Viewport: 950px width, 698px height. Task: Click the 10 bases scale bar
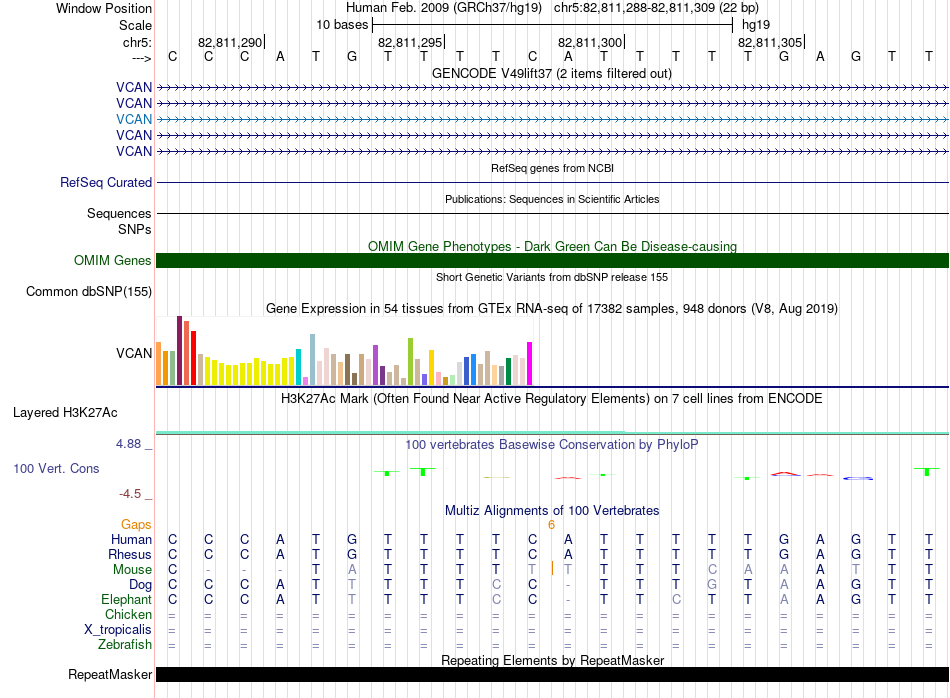pos(552,24)
